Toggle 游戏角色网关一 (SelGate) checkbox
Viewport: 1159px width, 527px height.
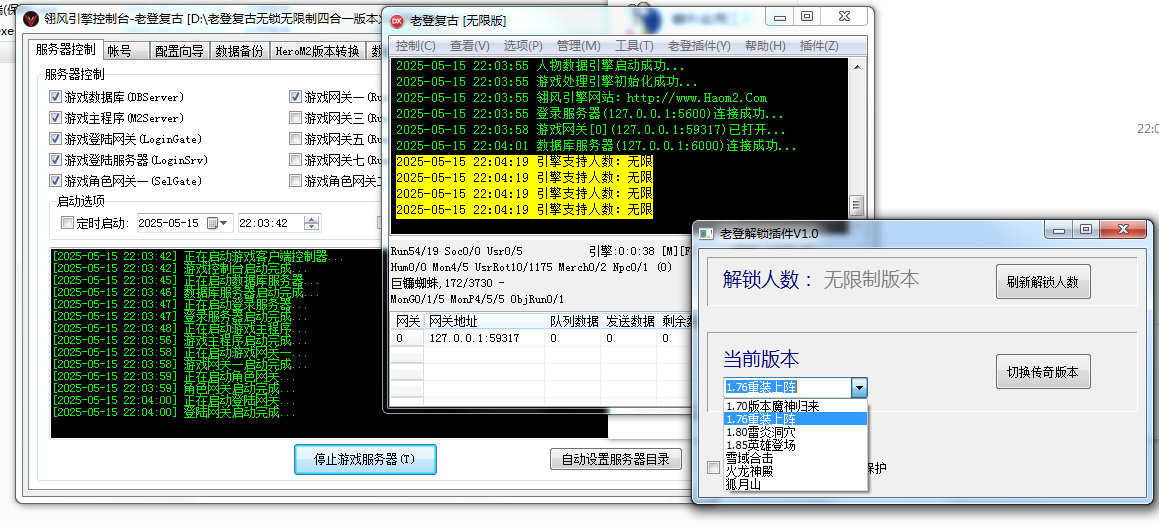click(55, 180)
